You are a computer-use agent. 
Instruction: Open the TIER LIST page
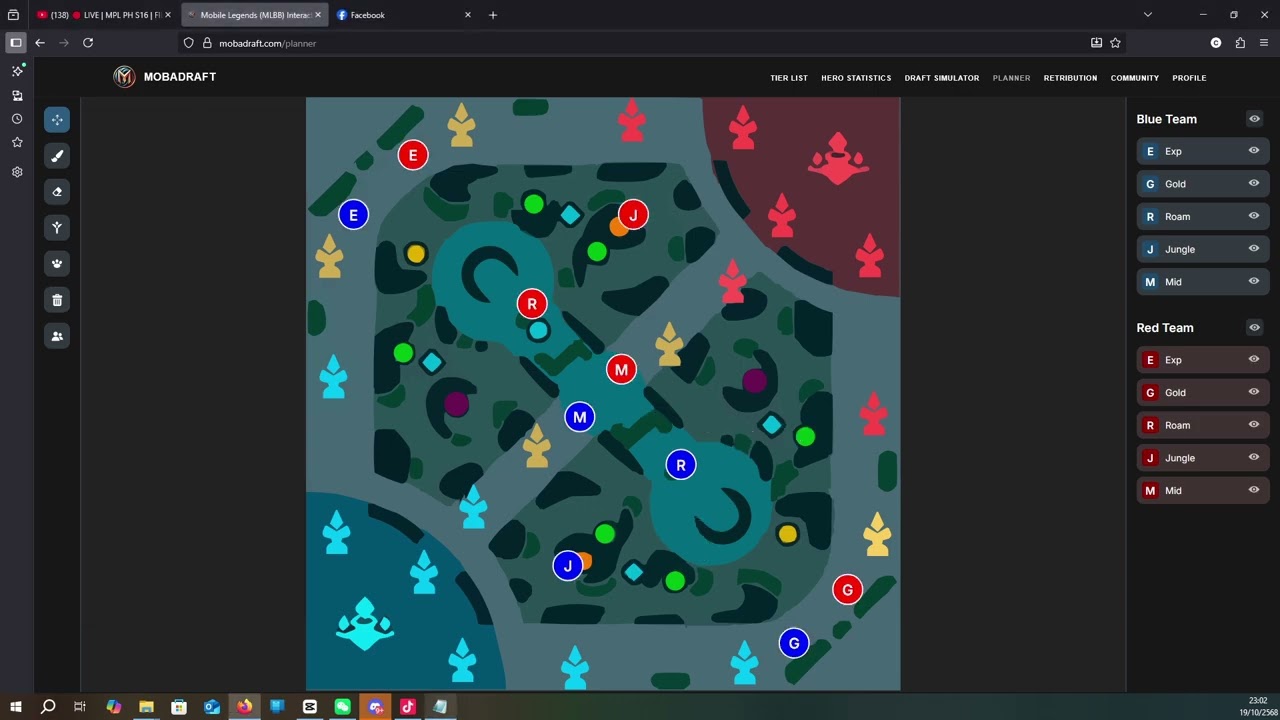coord(789,78)
